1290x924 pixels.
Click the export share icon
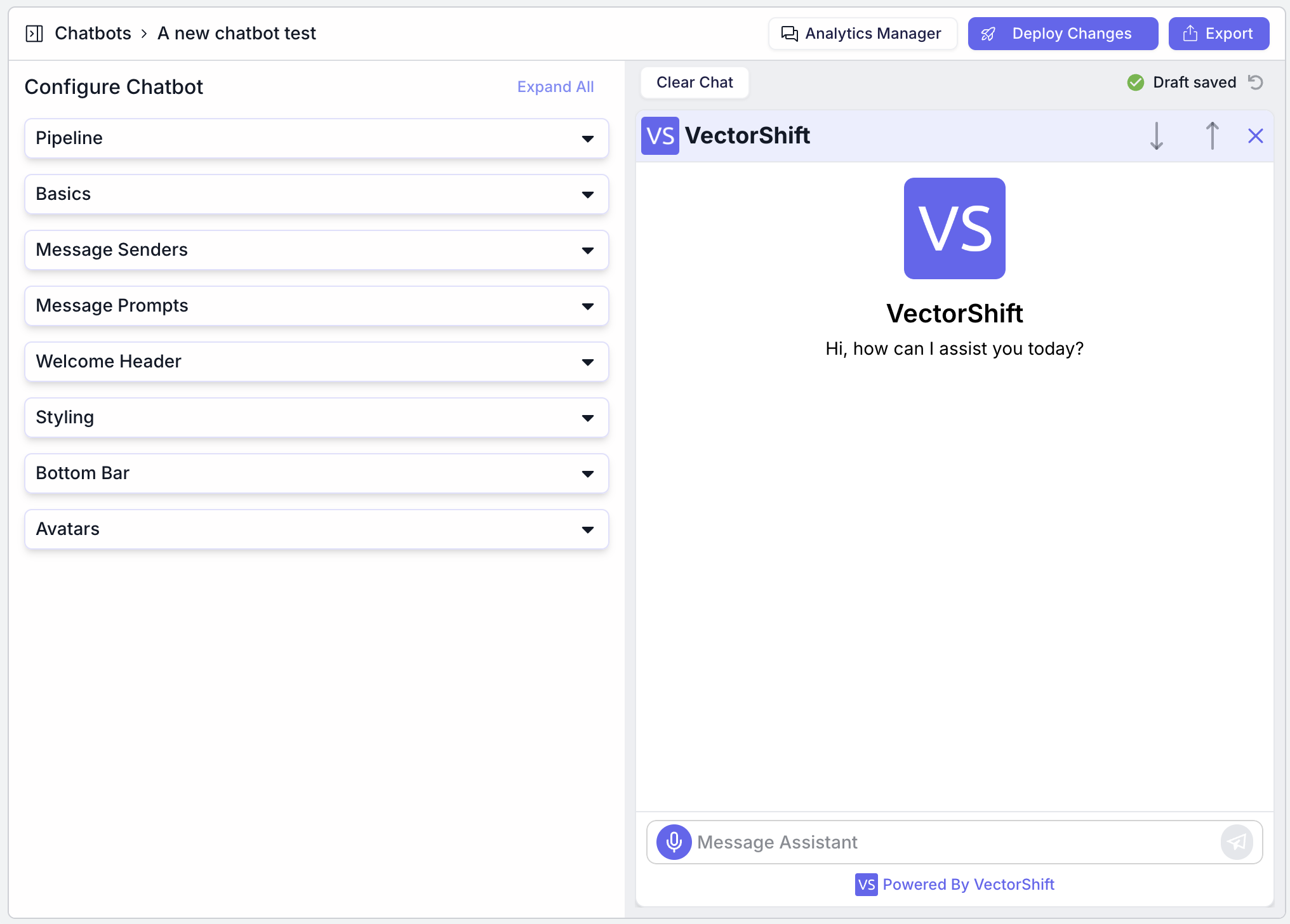pos(1188,33)
